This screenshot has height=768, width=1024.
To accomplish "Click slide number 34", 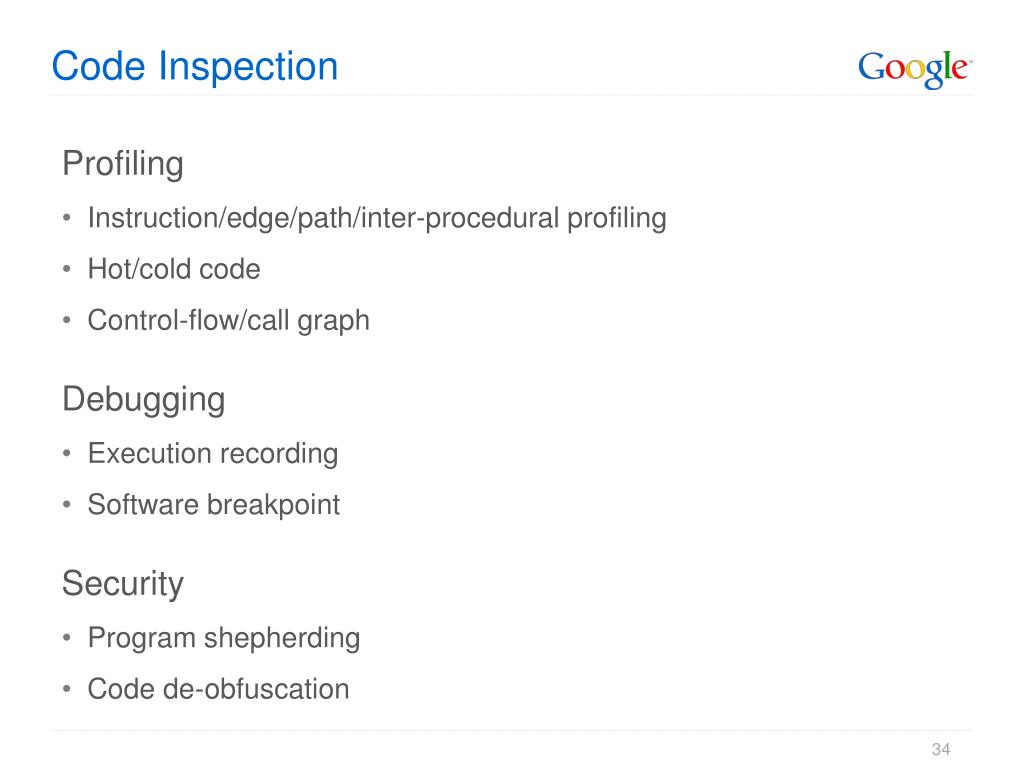I will [x=940, y=749].
